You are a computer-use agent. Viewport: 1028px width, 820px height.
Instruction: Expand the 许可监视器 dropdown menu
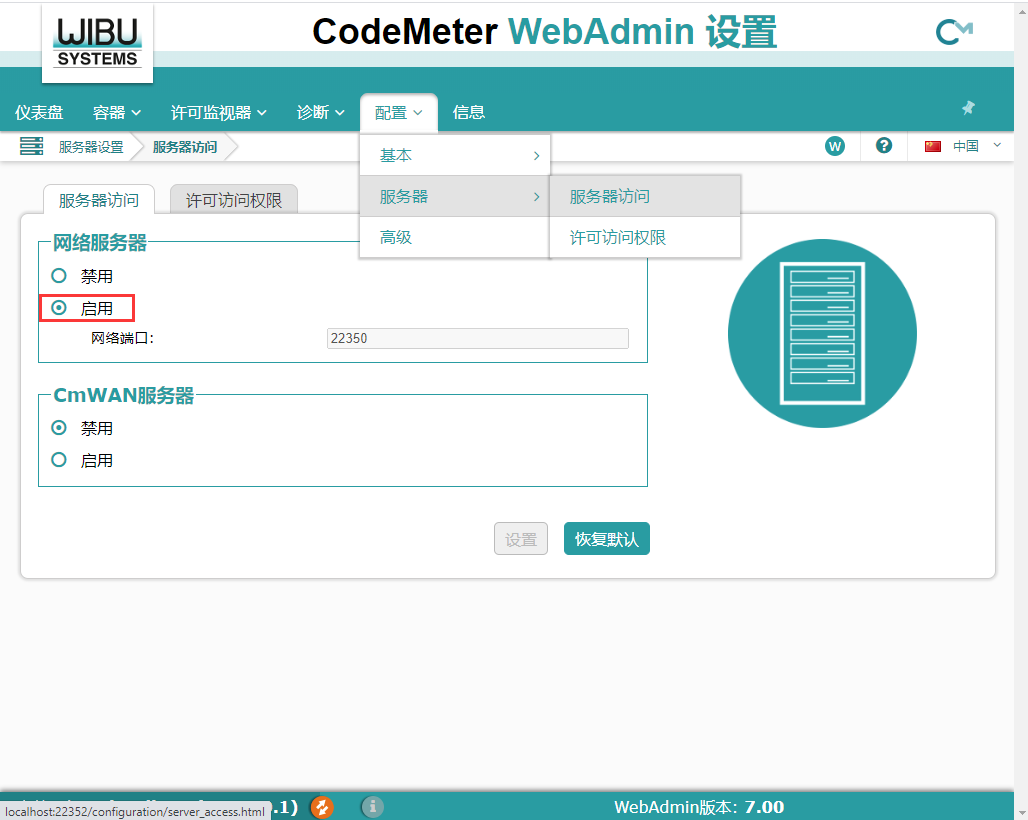218,113
